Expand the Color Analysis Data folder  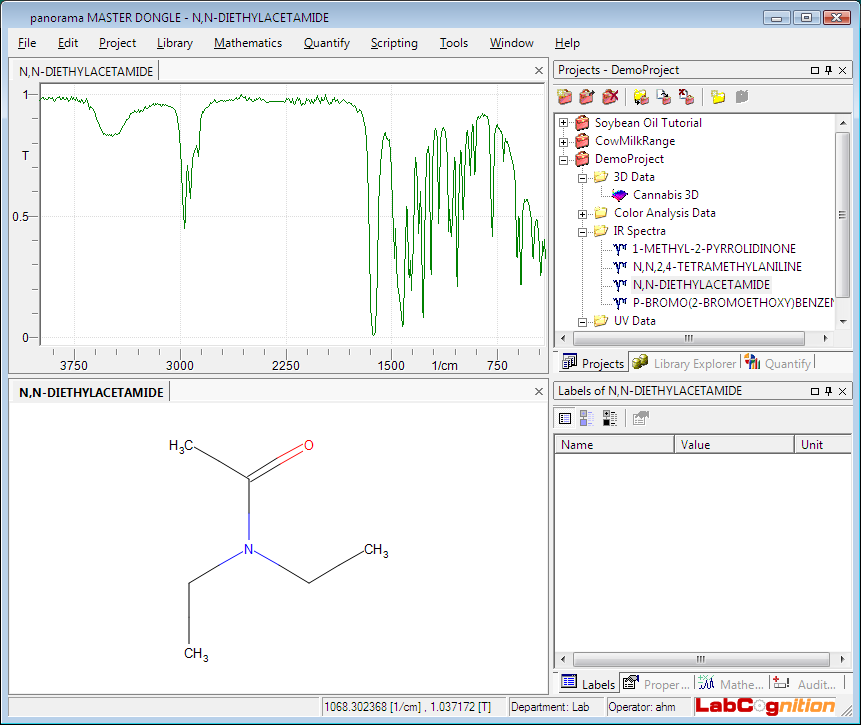pyautogui.click(x=583, y=213)
